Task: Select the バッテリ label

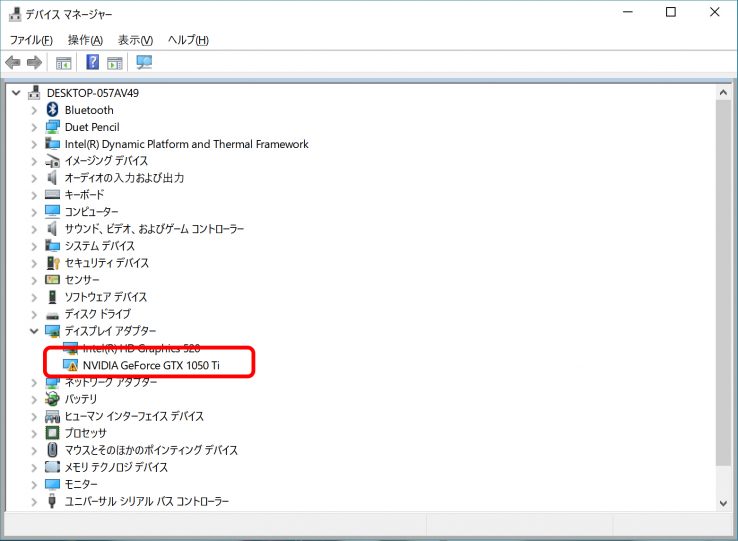Action: [81, 399]
